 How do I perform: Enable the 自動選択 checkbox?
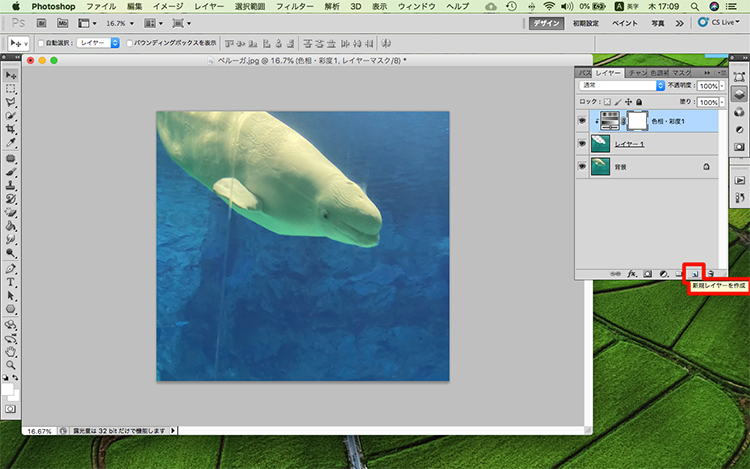pyautogui.click(x=41, y=44)
